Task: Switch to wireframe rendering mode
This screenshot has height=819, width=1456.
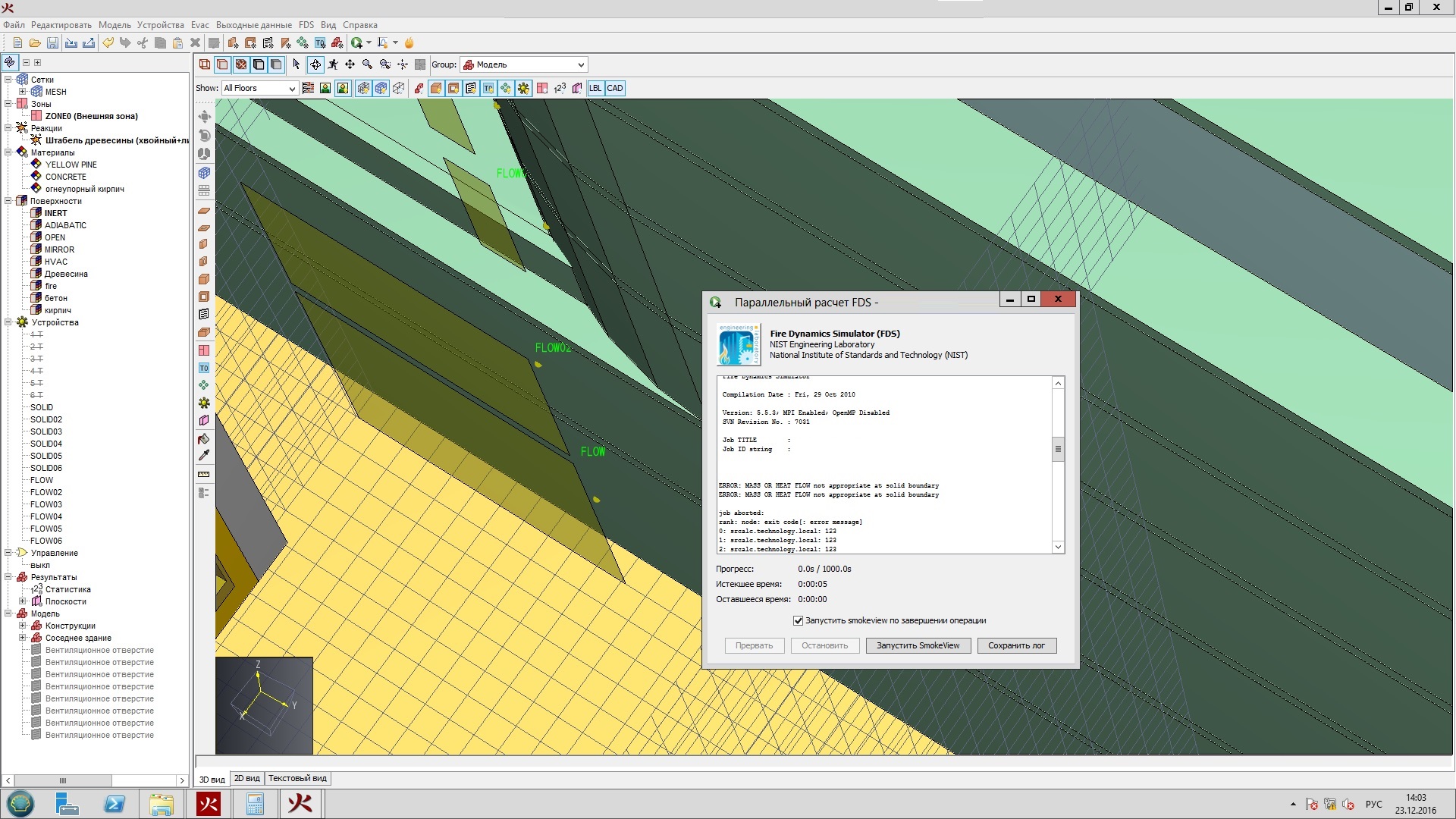Action: tap(205, 64)
